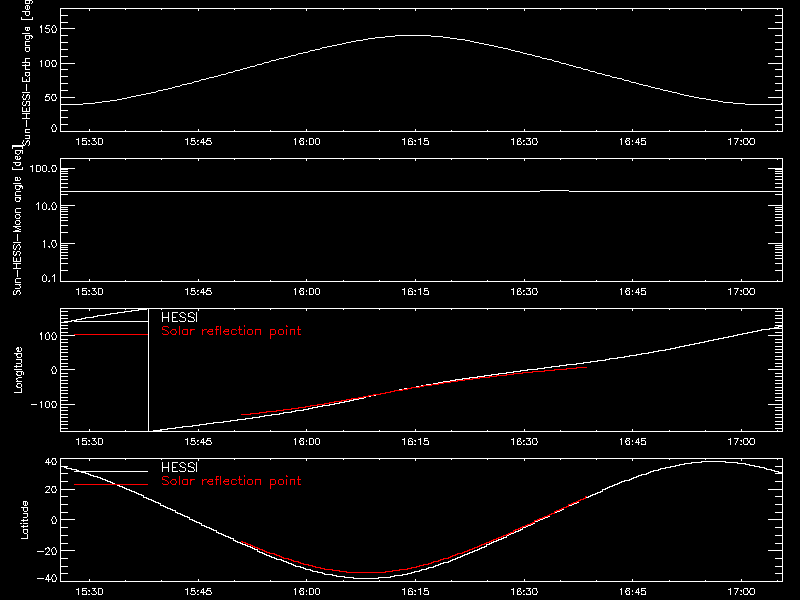Viewport: 800px width, 600px height.
Task: Select red Solar reflection point text in Latitude plot
Action: pos(231,481)
